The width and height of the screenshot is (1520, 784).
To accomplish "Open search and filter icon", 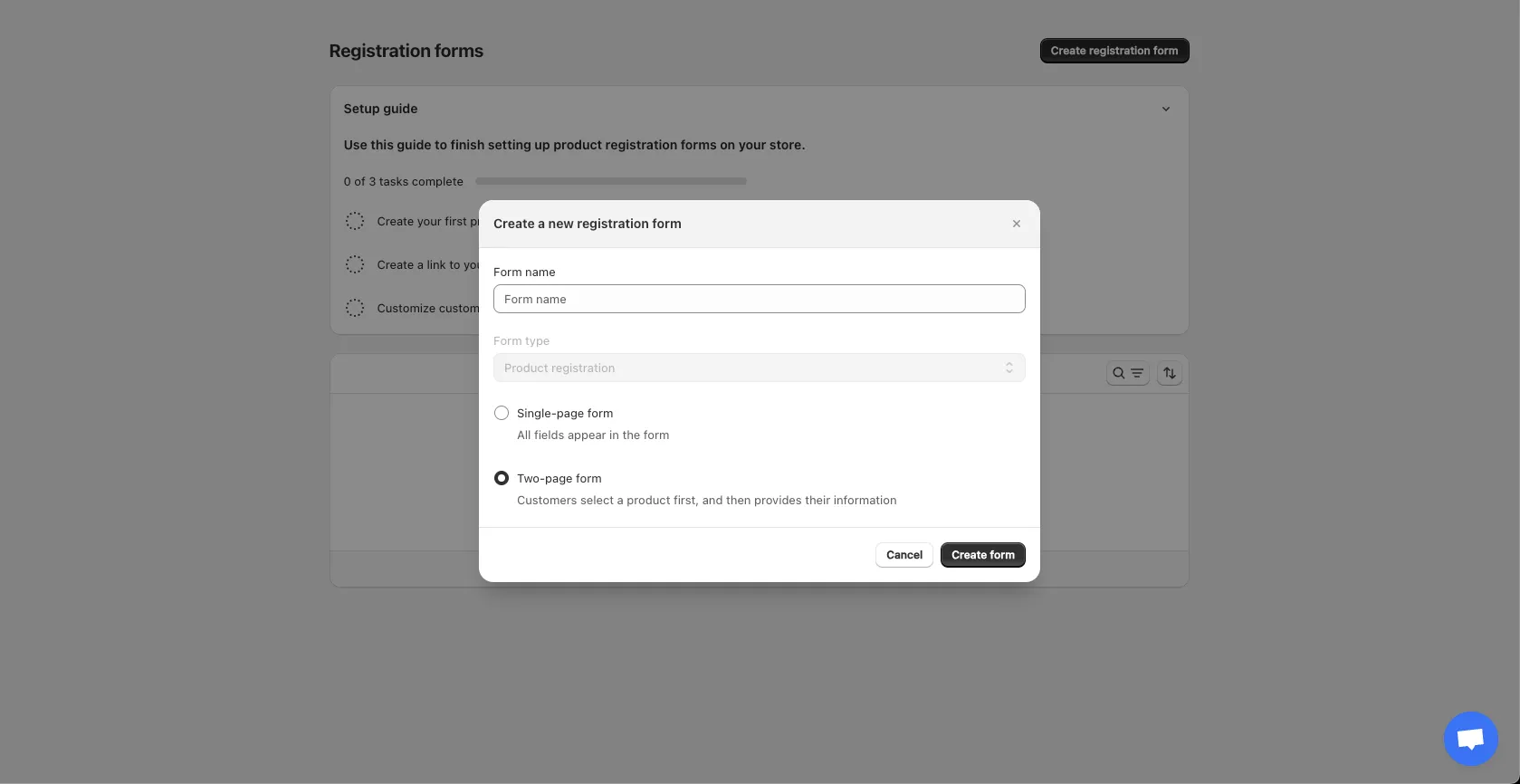I will click(1128, 373).
